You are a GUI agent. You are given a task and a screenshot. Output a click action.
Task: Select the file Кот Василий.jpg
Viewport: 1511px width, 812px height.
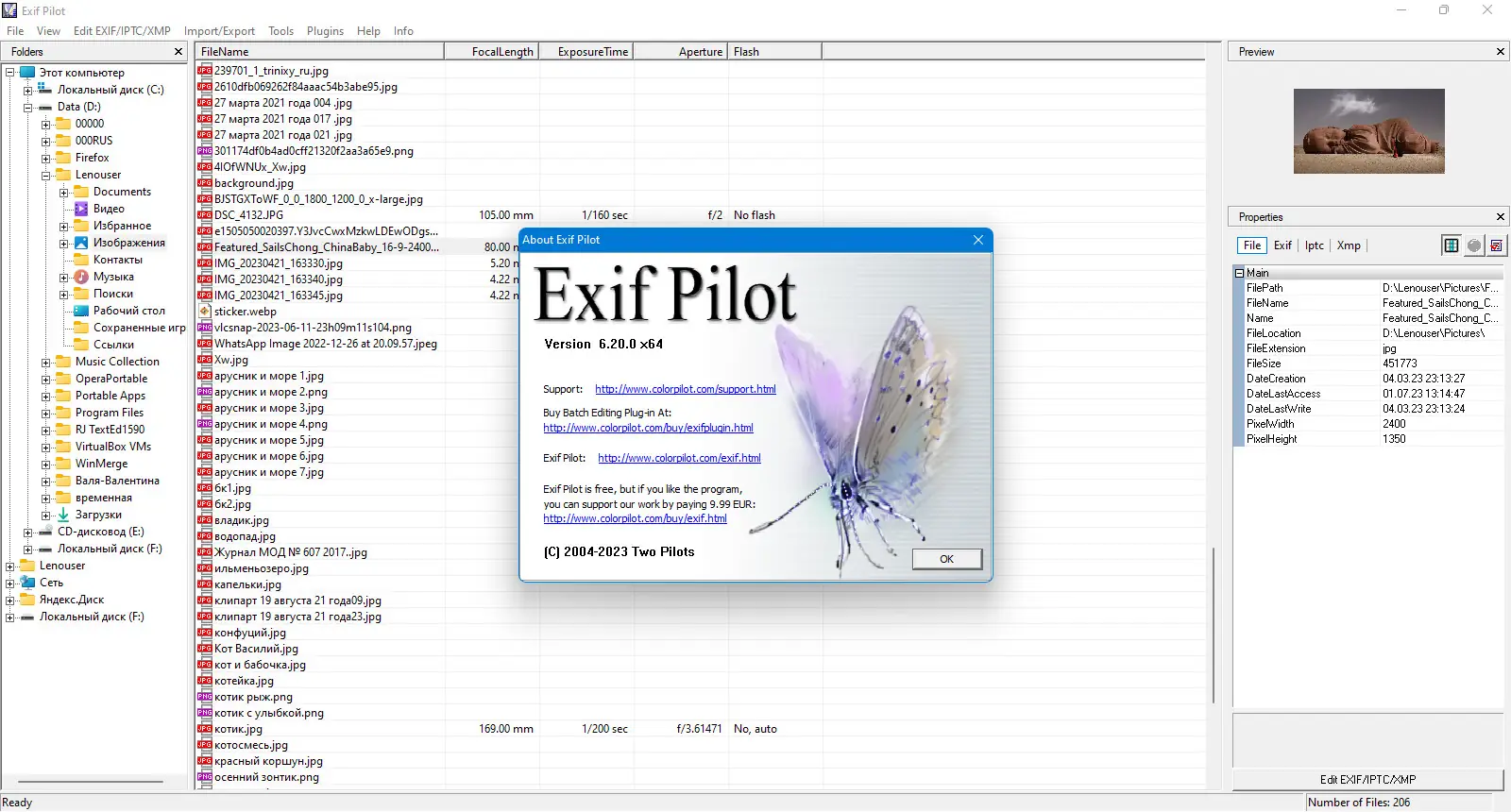tap(256, 649)
